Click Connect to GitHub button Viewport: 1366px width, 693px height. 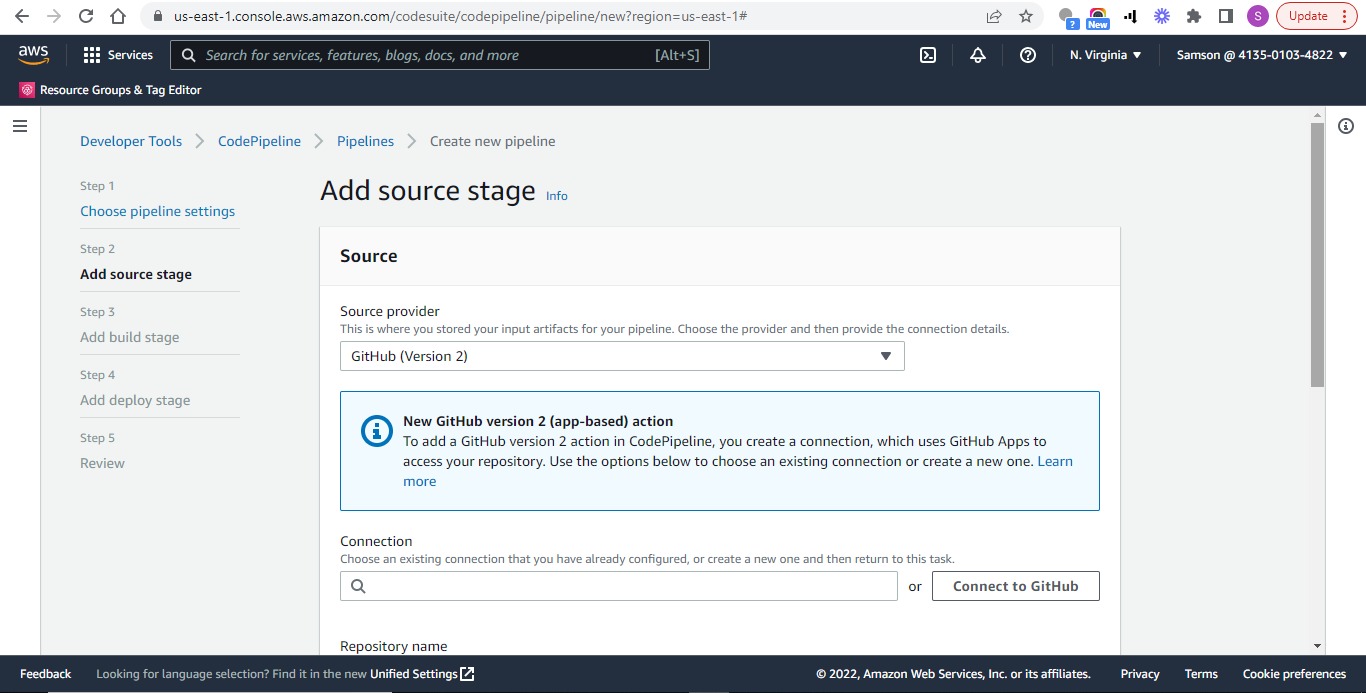1015,586
